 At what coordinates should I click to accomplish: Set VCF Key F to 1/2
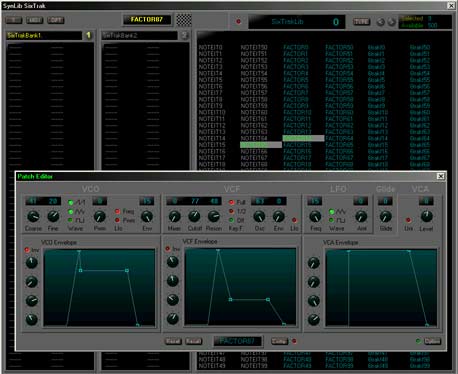pos(231,211)
